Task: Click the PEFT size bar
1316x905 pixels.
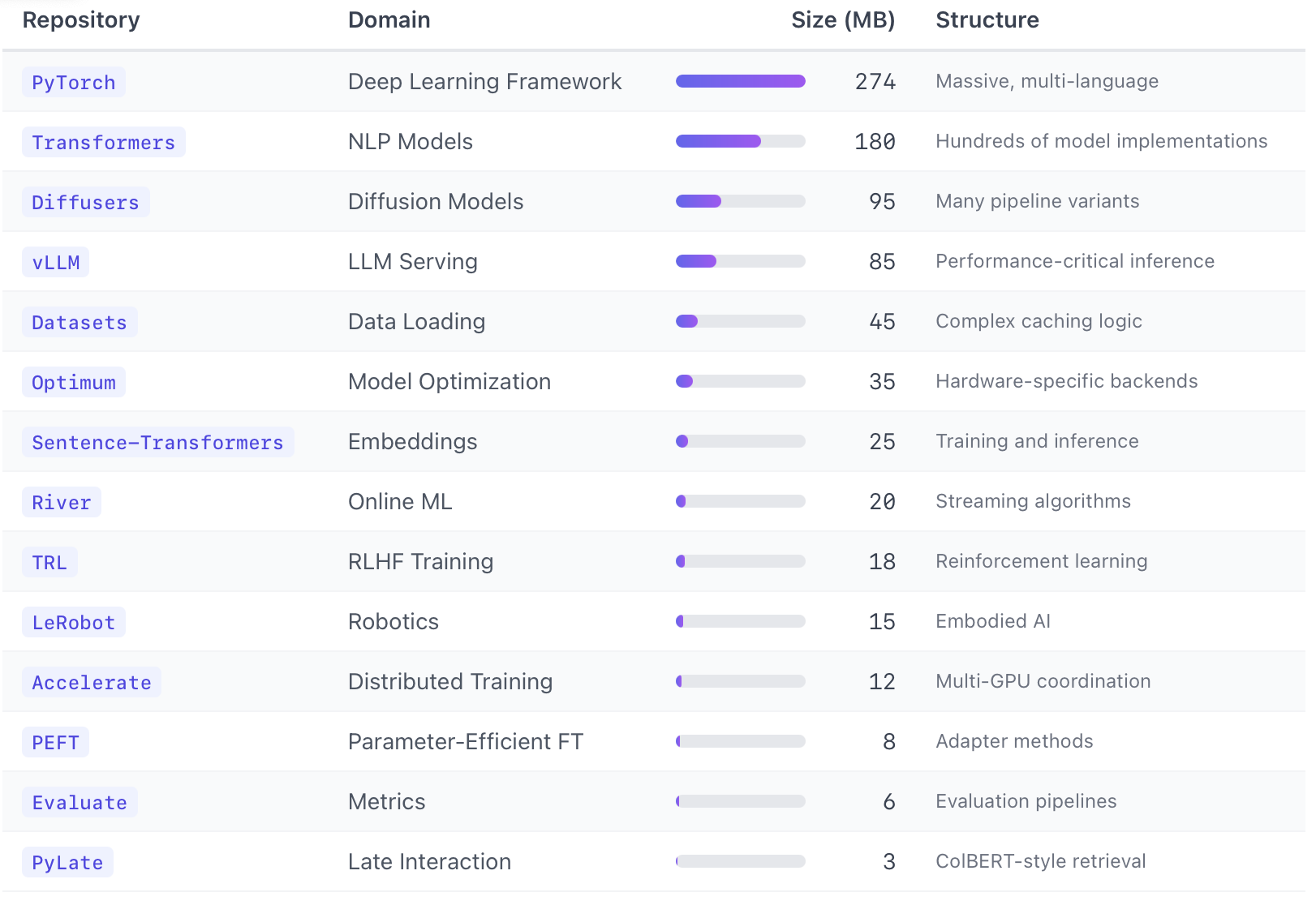Action: (x=741, y=741)
